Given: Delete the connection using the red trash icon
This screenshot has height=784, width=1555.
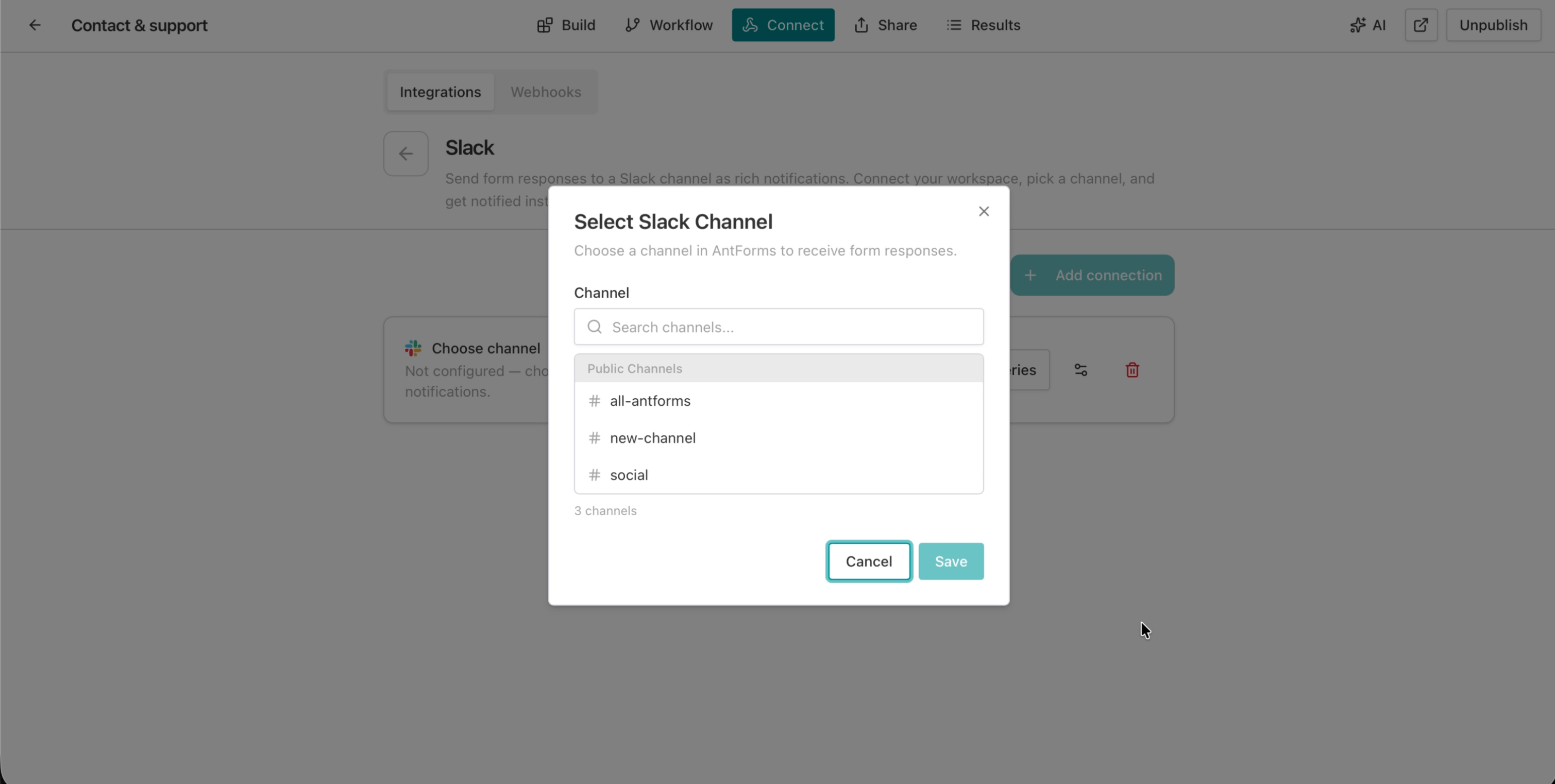Looking at the screenshot, I should (1131, 369).
